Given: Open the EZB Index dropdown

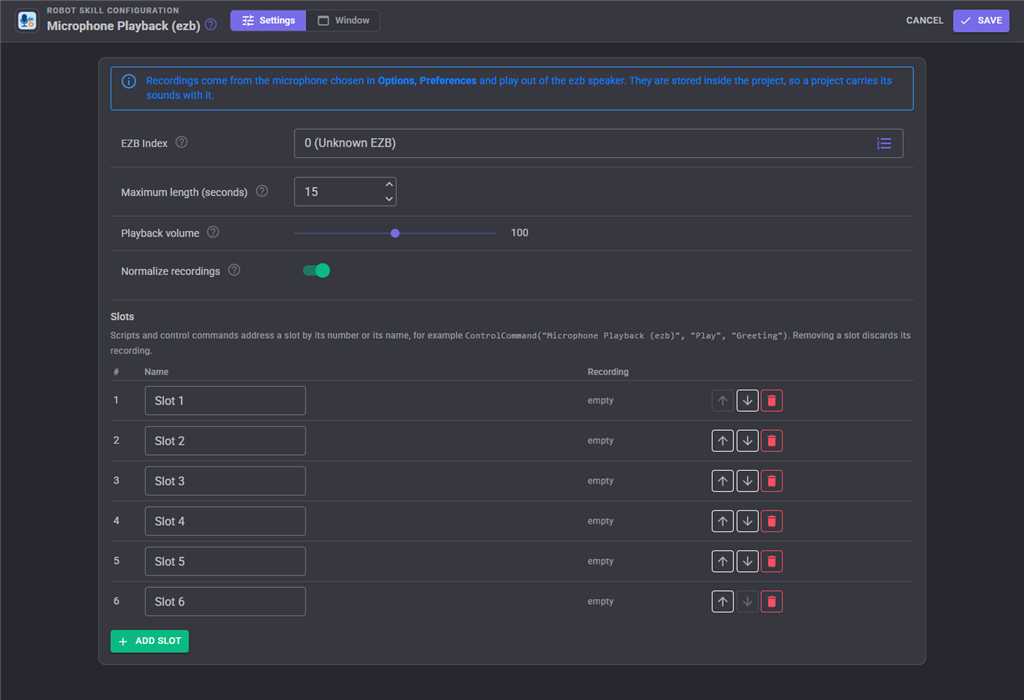Looking at the screenshot, I should click(x=598, y=143).
